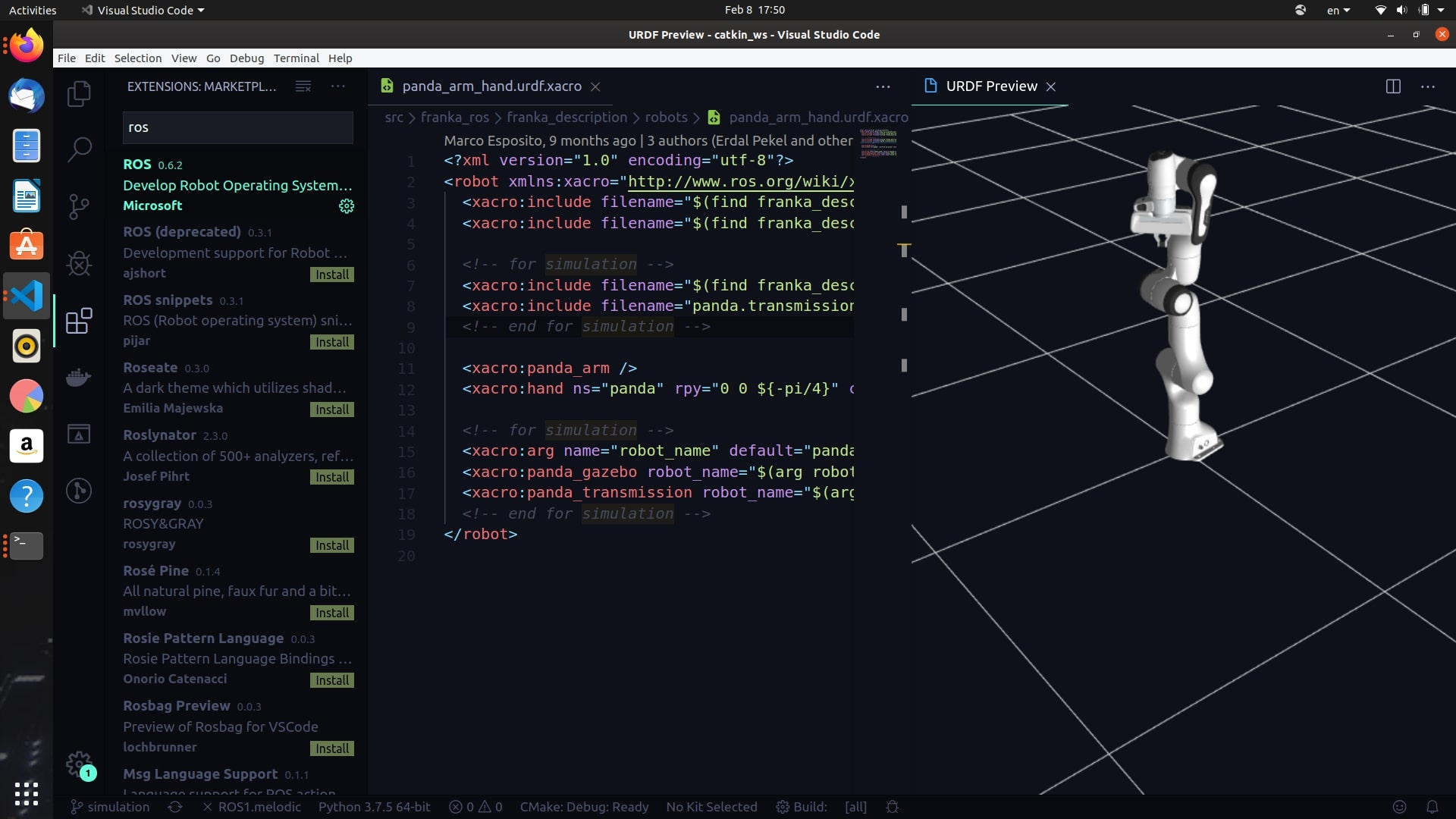Open the gear menu for the ROS extension
The height and width of the screenshot is (819, 1456).
(x=347, y=206)
